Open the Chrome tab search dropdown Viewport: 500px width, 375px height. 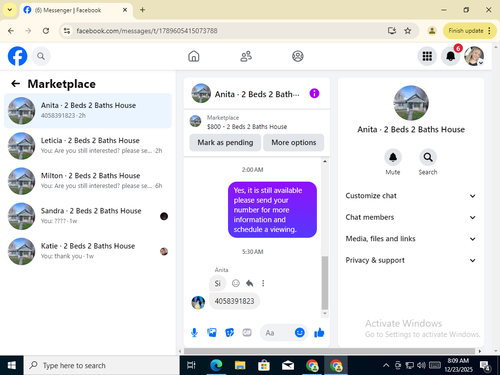point(10,10)
